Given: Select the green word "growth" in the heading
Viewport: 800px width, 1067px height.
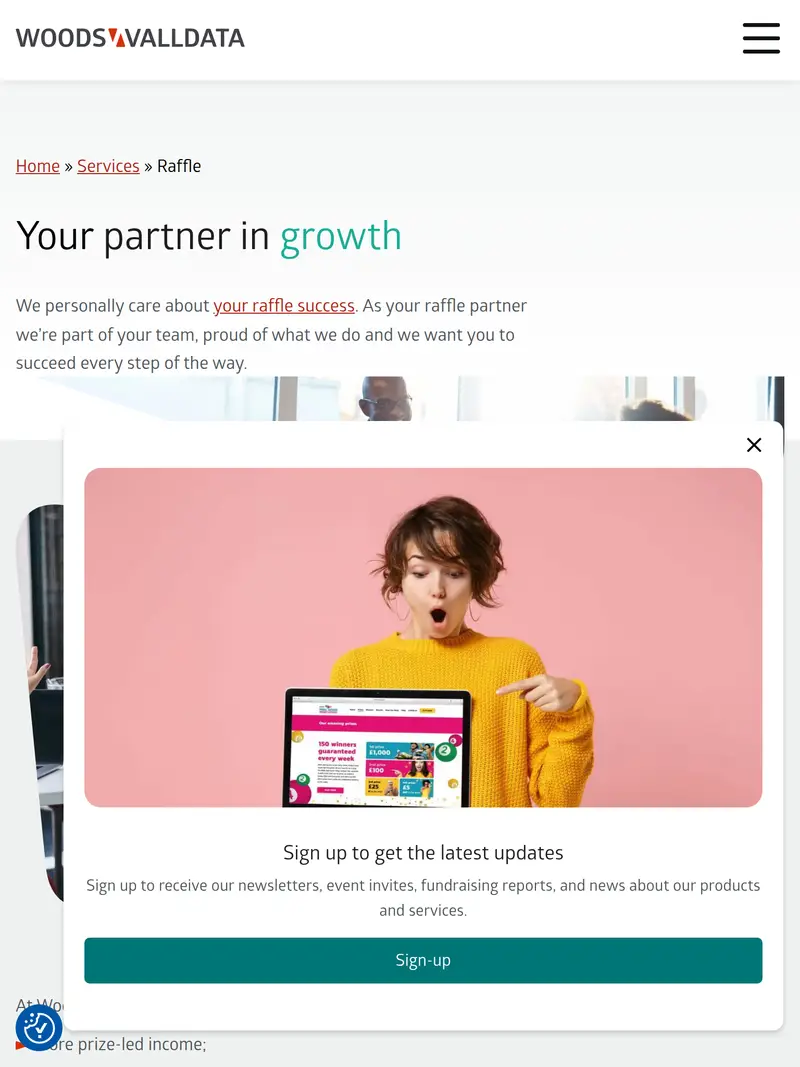Looking at the screenshot, I should click(341, 238).
